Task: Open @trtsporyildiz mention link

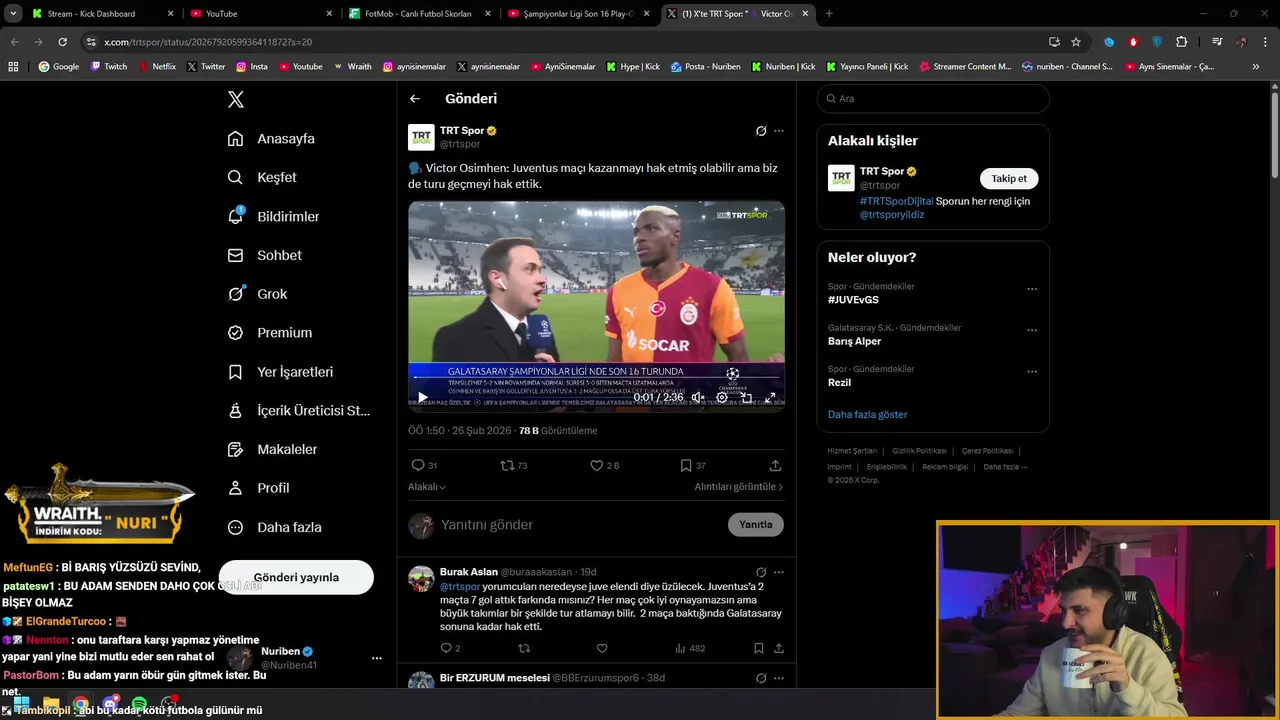Action: click(x=892, y=214)
